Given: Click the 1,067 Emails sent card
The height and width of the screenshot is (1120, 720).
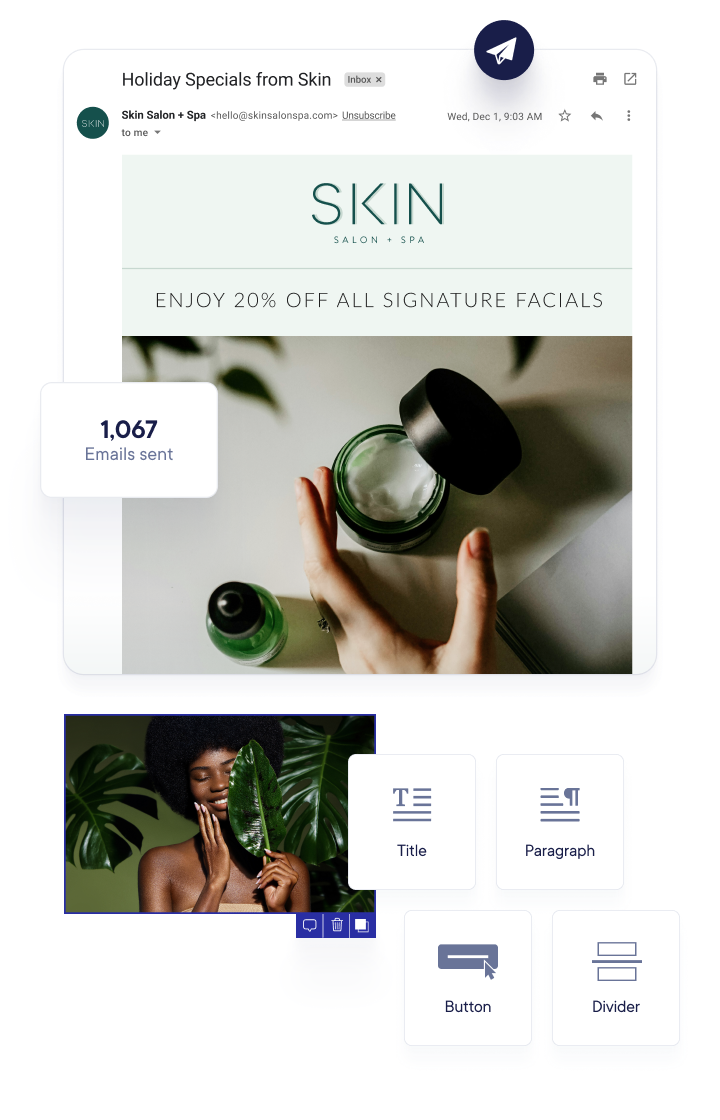Looking at the screenshot, I should pos(129,440).
